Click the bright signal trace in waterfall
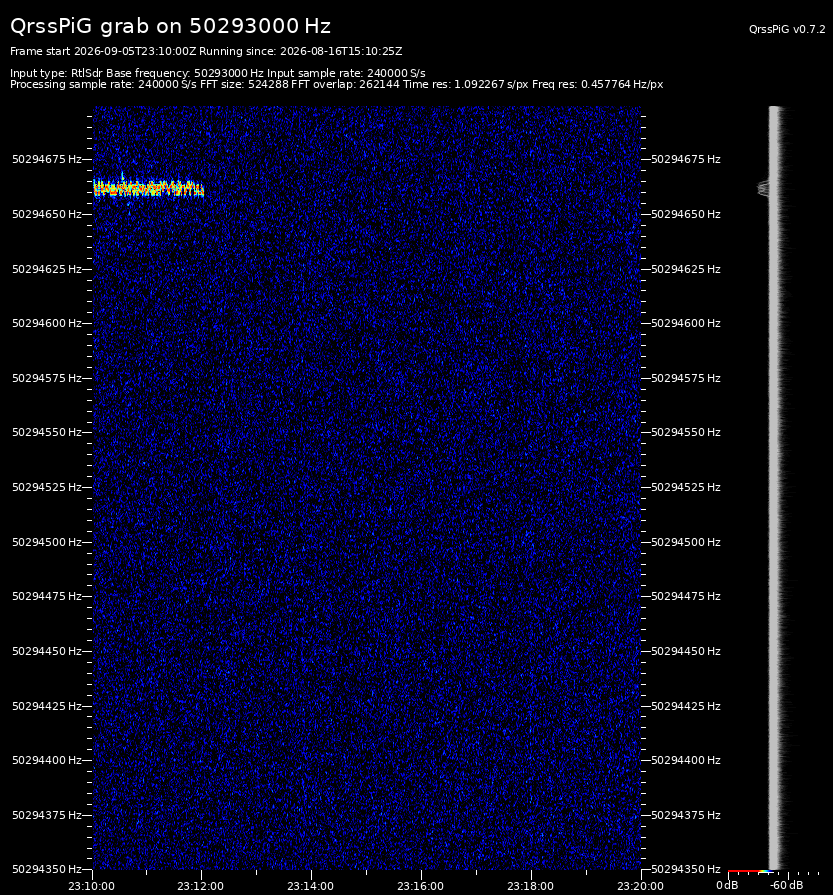The width and height of the screenshot is (833, 895). (x=148, y=188)
